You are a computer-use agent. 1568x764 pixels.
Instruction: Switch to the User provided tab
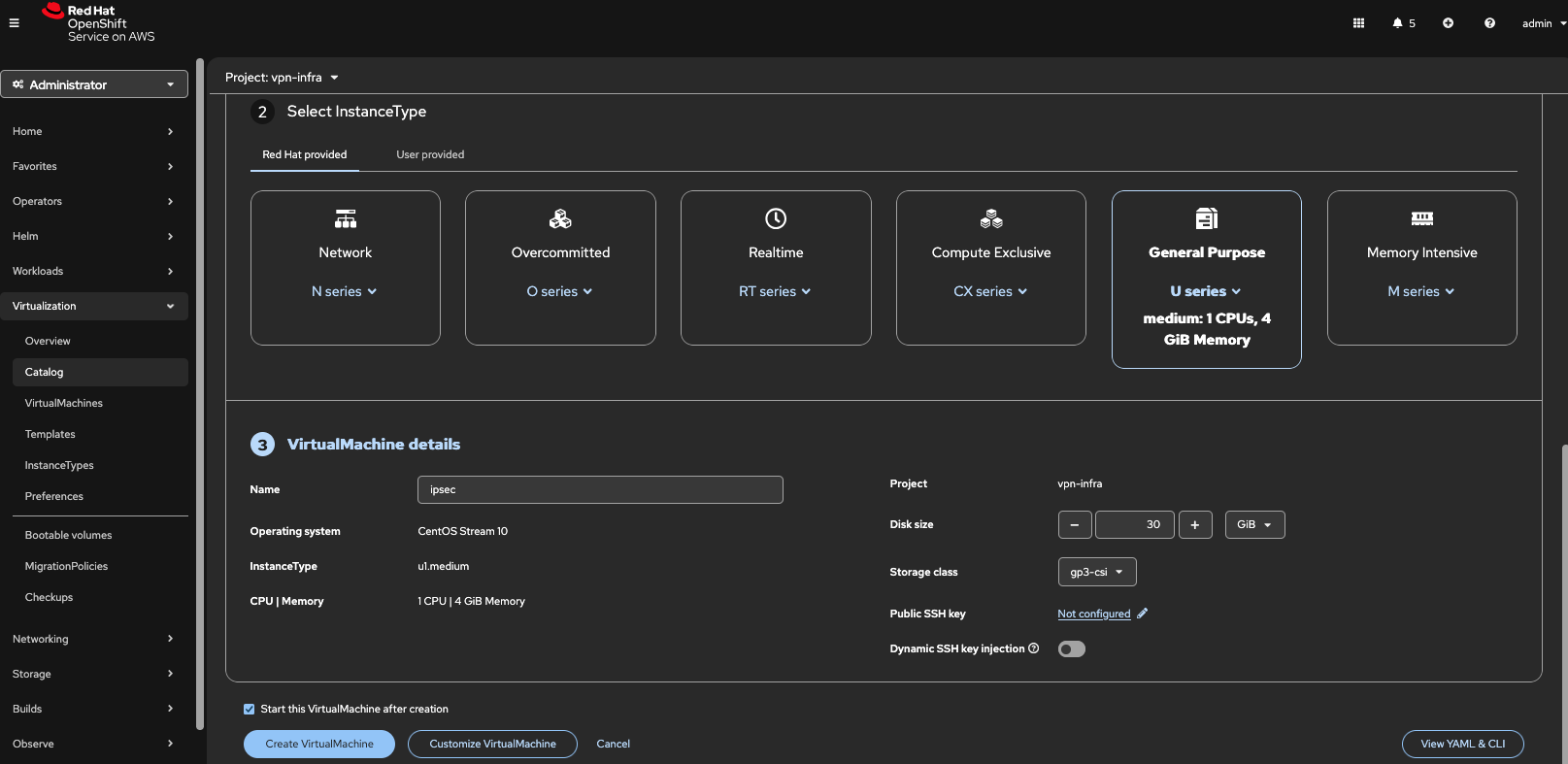(430, 154)
